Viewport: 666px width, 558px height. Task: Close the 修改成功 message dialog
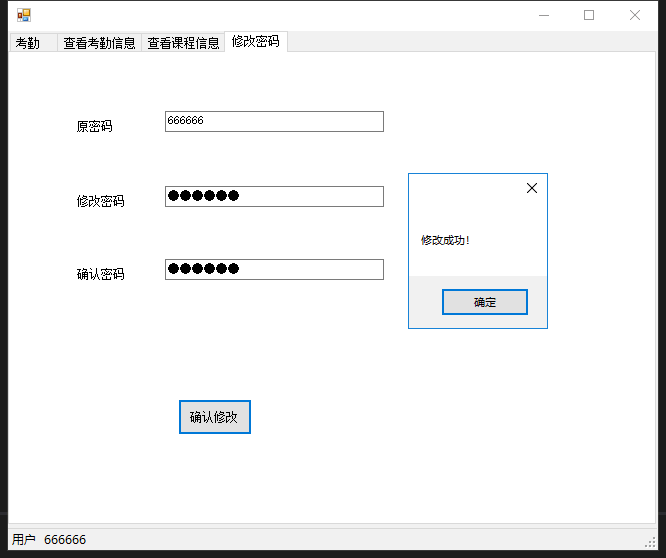(532, 188)
